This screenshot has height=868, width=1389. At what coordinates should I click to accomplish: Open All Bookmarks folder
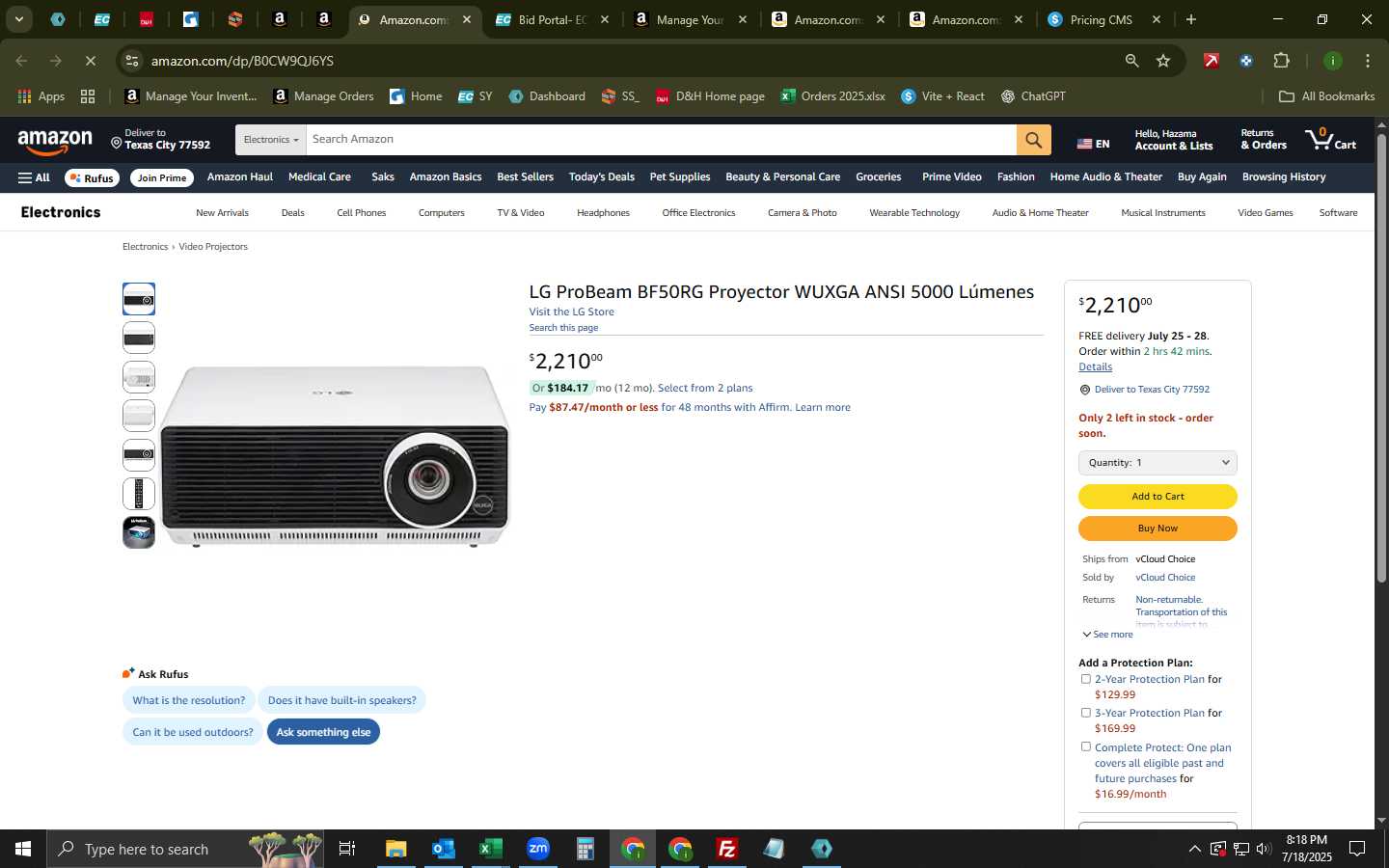[1326, 96]
